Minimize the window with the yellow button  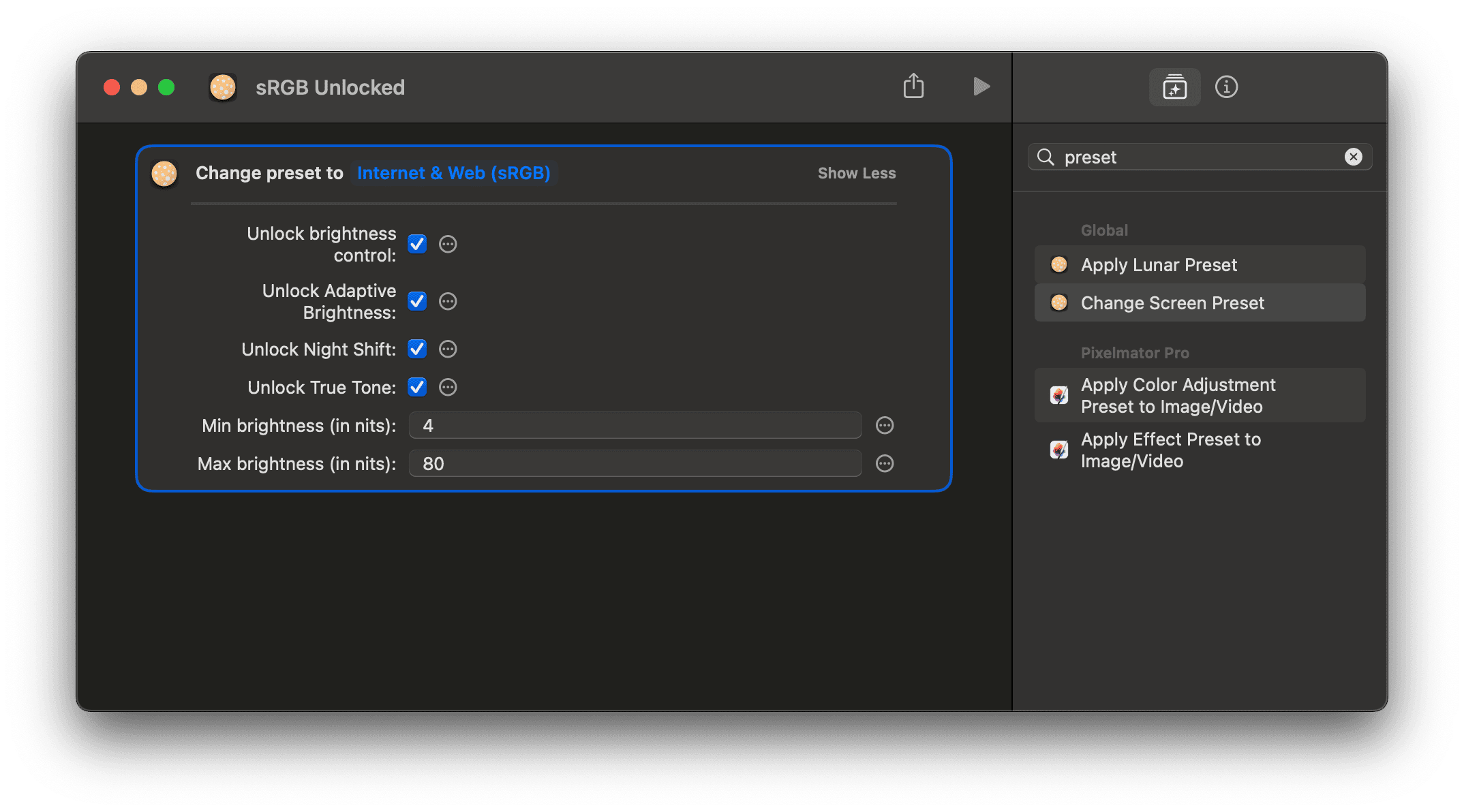coord(139,87)
